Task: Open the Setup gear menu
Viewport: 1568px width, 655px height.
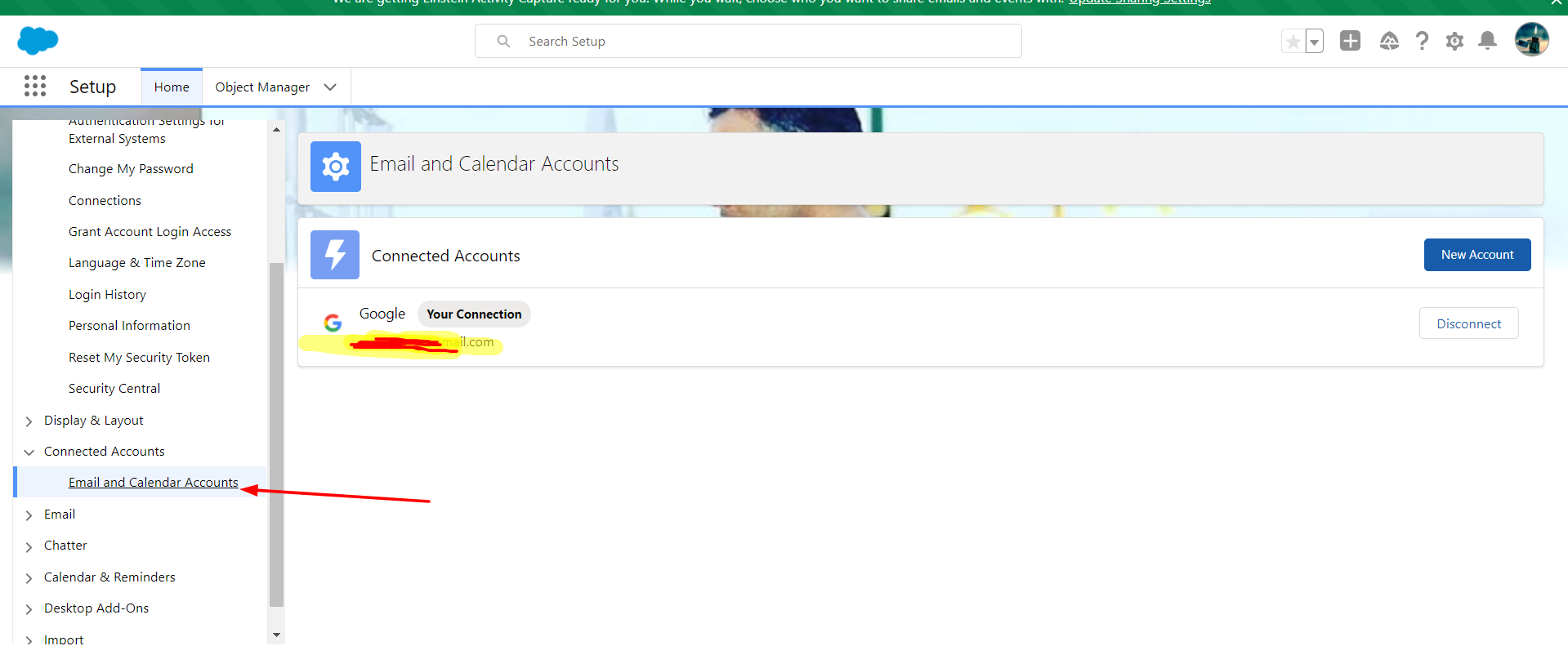Action: 1454,41
